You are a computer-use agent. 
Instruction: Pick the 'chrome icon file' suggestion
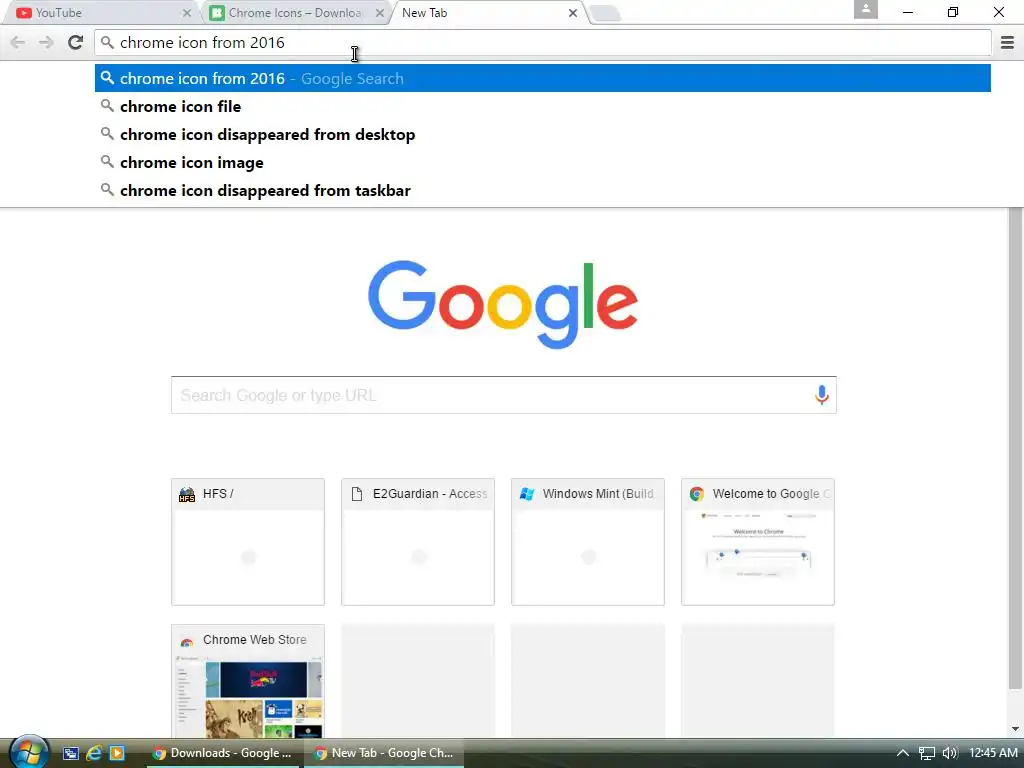pos(543,106)
